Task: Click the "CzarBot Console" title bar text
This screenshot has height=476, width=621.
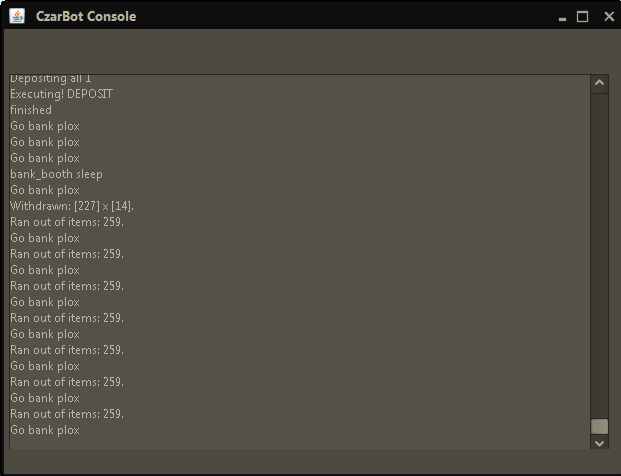Action: (x=86, y=16)
